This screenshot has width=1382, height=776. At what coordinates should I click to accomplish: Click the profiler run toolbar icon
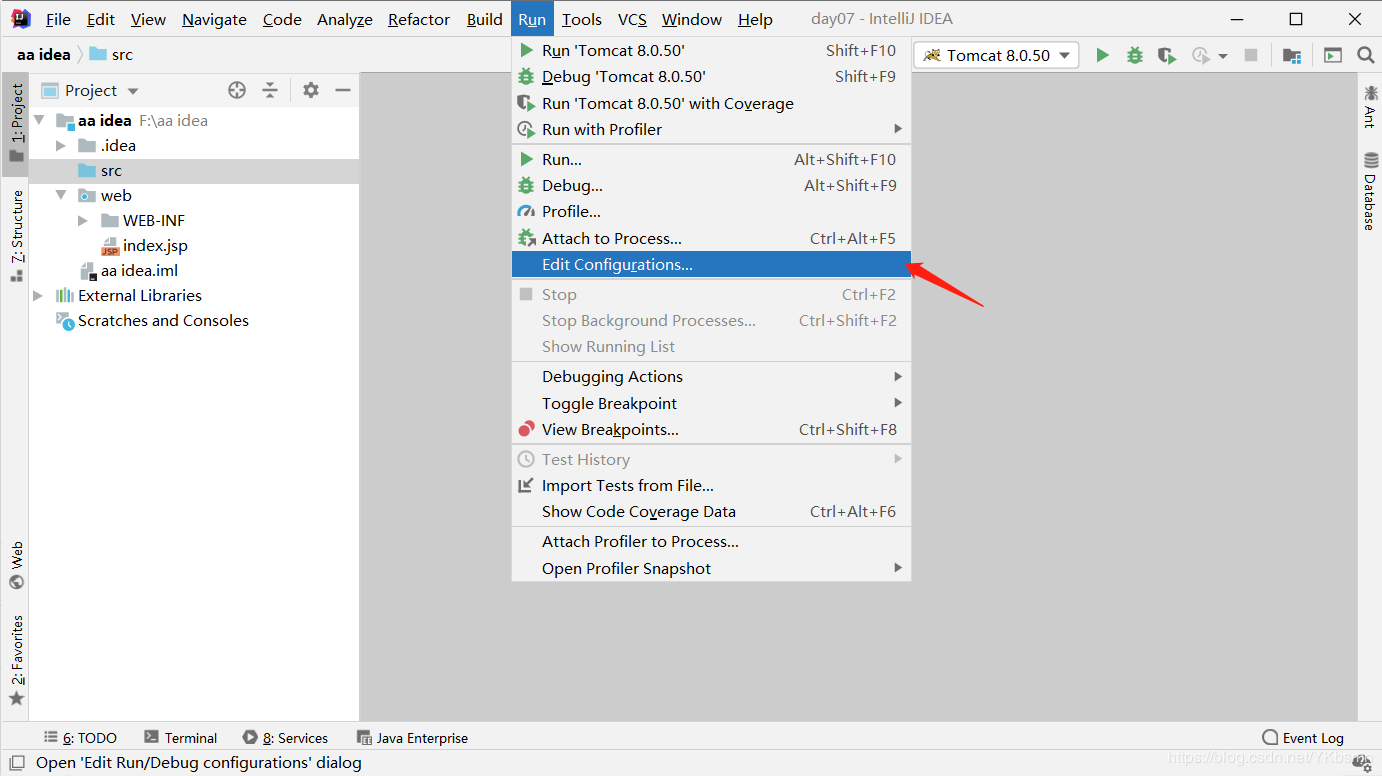click(x=1201, y=55)
